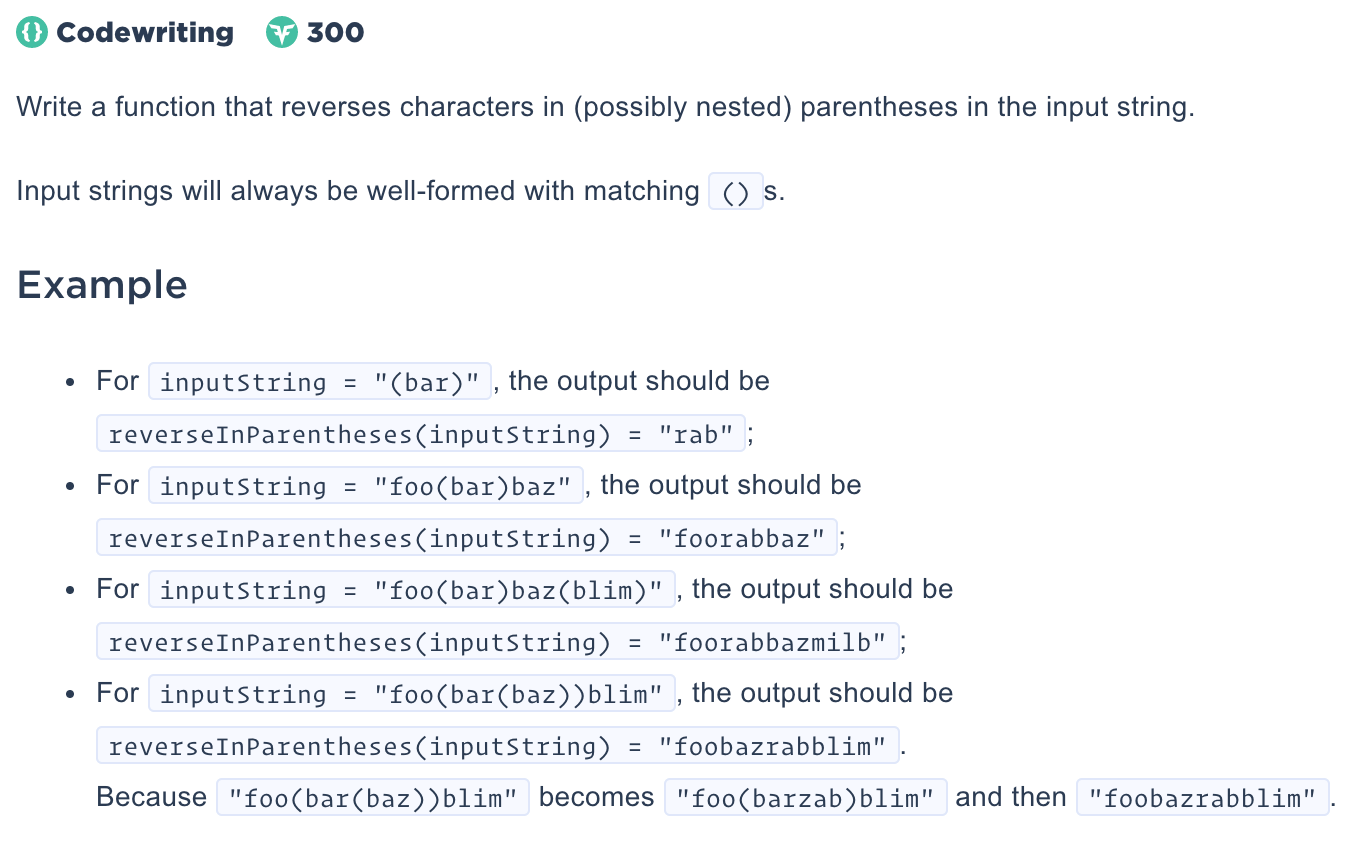Image resolution: width=1368 pixels, height=850 pixels.
Task: Click inputString = "foo(bar(baz))blim" snippet
Action: point(412,693)
